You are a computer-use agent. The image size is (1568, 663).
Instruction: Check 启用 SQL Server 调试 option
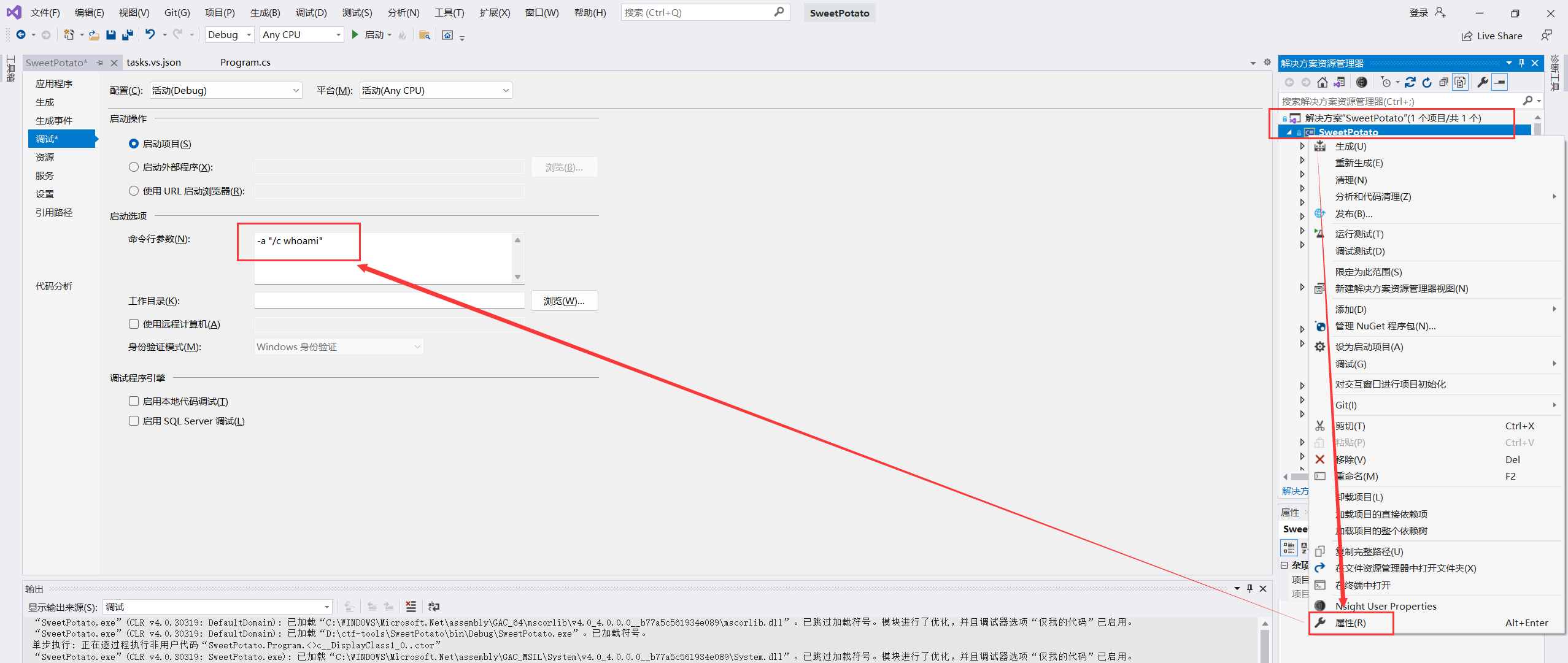(x=134, y=421)
